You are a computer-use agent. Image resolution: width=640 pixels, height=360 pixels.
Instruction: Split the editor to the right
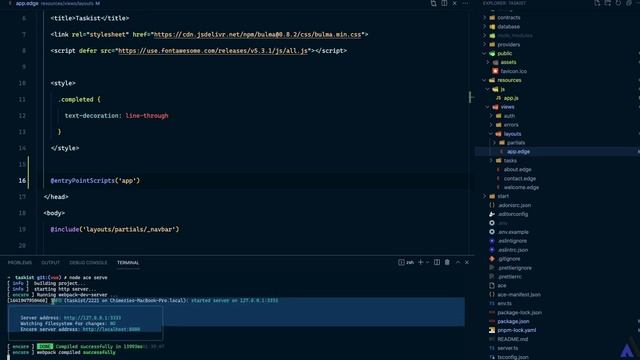coord(444,3)
